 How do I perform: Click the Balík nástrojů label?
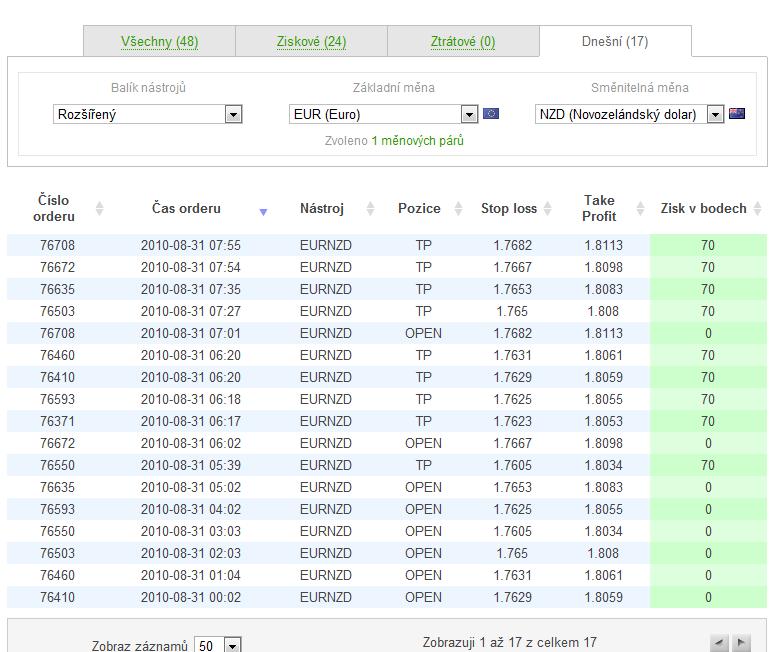point(148,88)
